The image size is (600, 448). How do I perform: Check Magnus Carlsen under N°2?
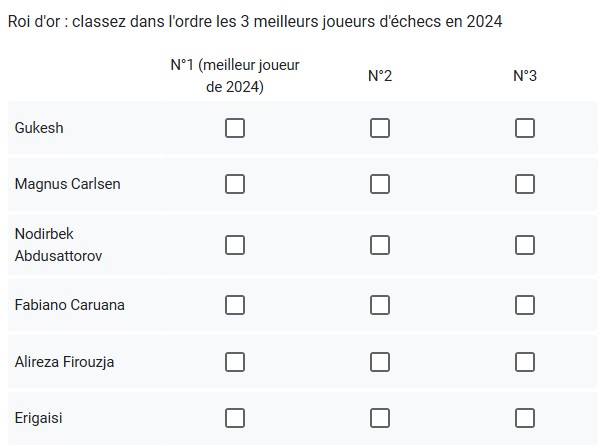380,184
